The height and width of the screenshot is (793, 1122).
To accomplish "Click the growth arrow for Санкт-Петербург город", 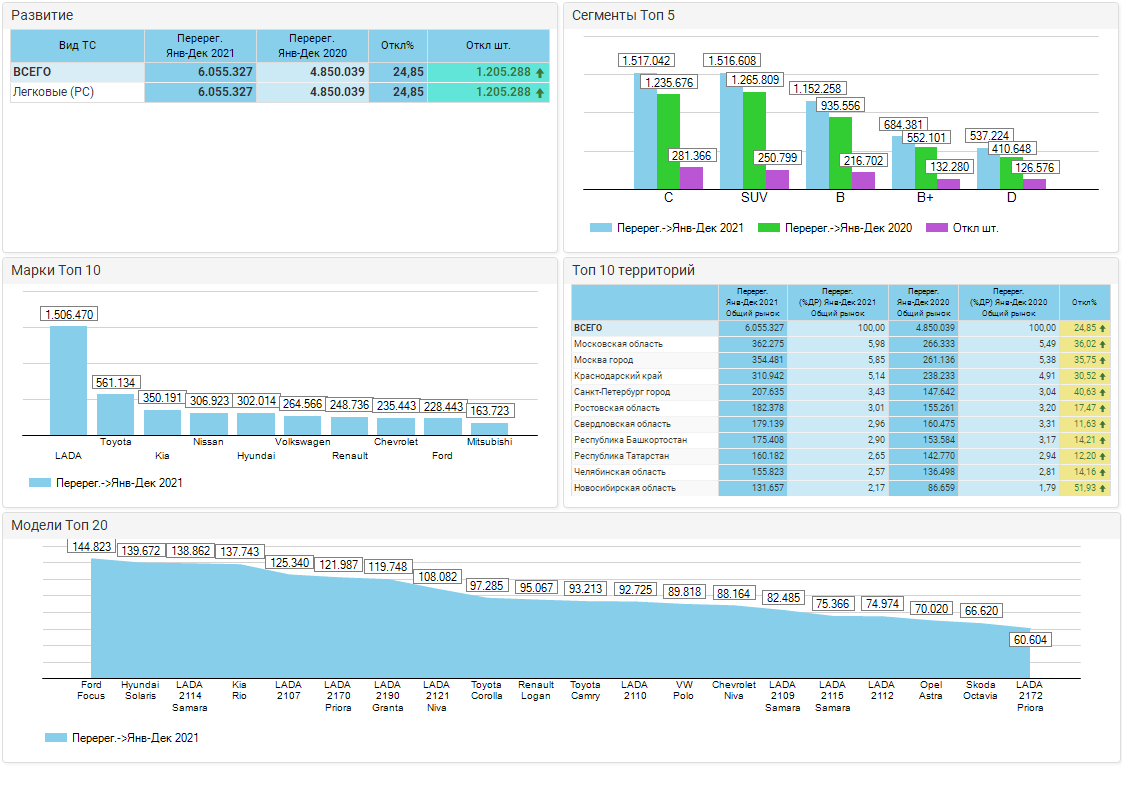I will click(x=1103, y=392).
